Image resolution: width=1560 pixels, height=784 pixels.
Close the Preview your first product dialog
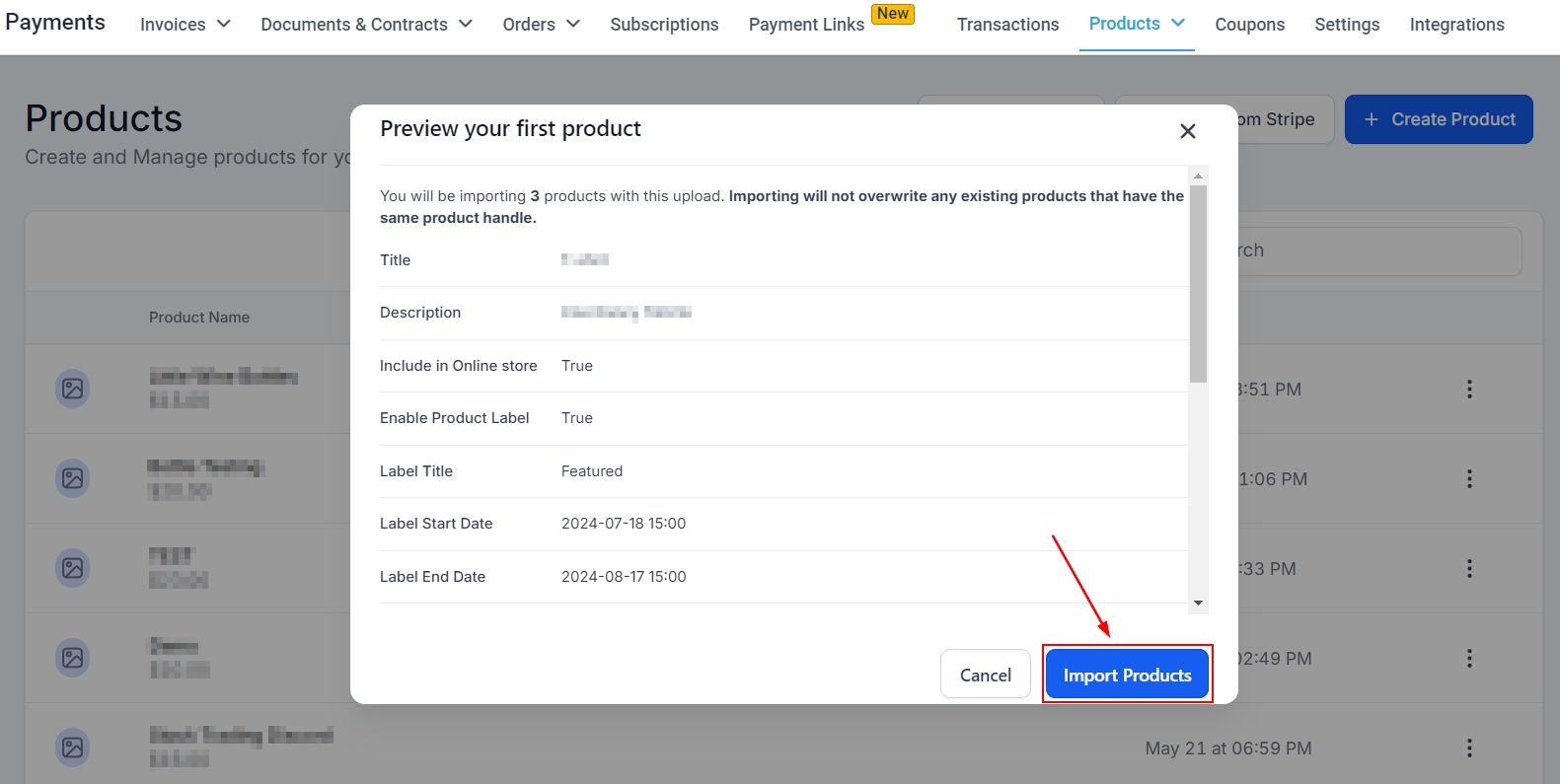click(1187, 131)
